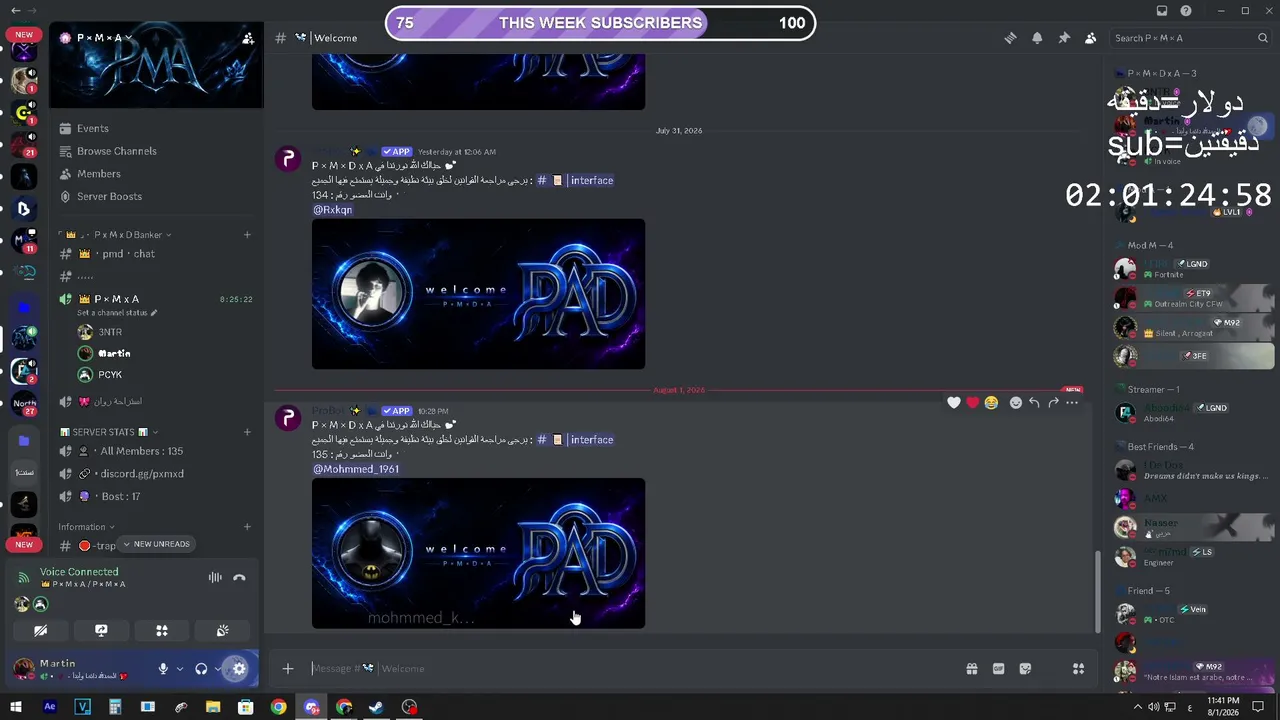Open the sticker picker
The image size is (1280, 720).
click(1025, 669)
